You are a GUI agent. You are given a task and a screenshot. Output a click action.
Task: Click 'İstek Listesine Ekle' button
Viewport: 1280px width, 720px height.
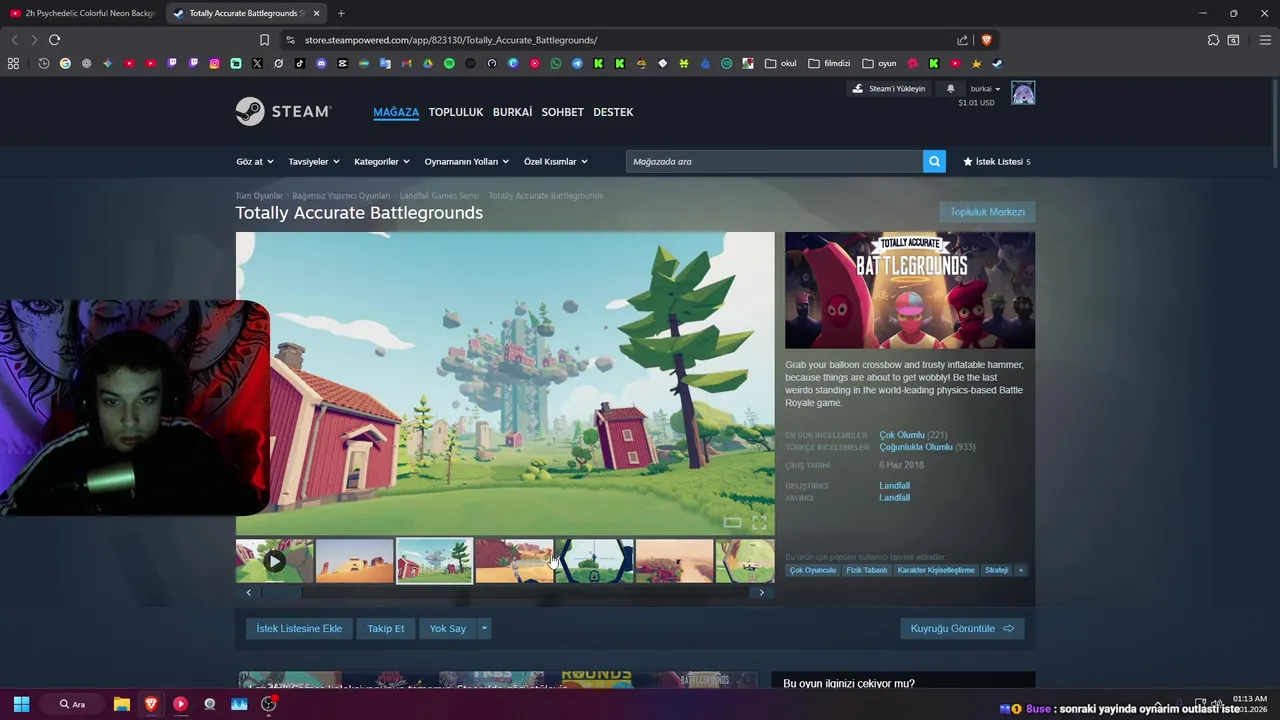tap(299, 628)
